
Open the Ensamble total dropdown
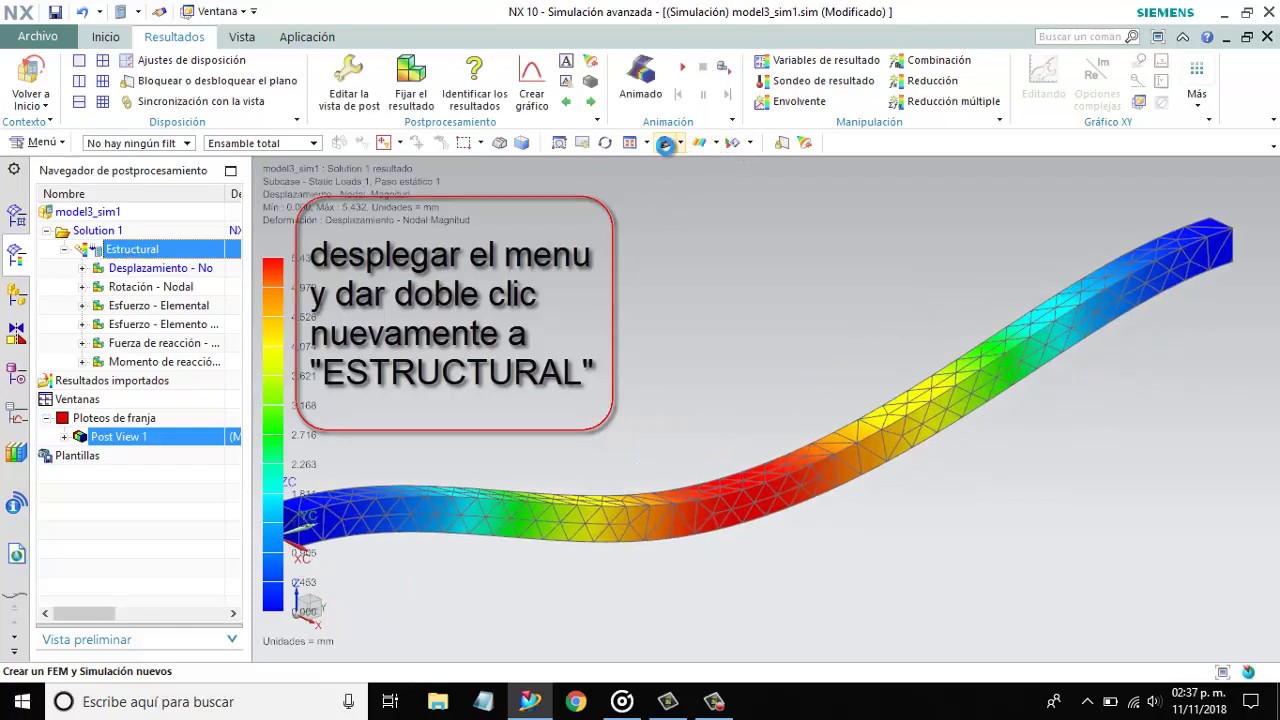click(x=262, y=143)
